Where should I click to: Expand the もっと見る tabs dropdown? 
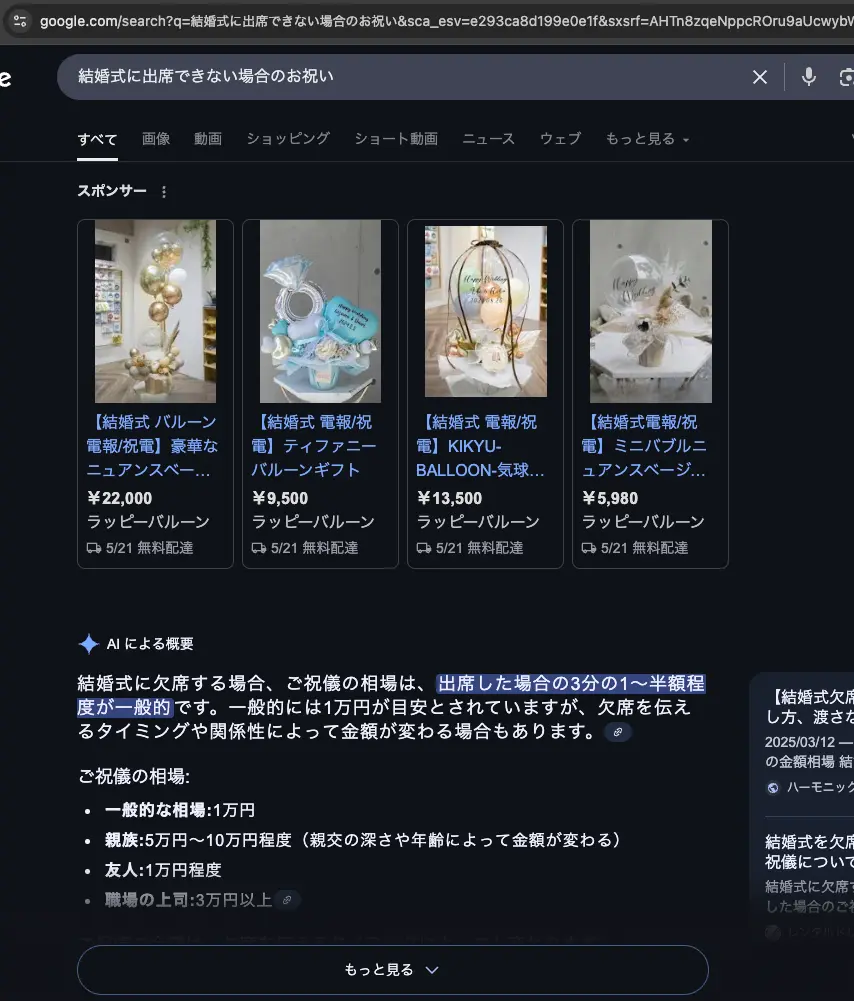point(647,139)
